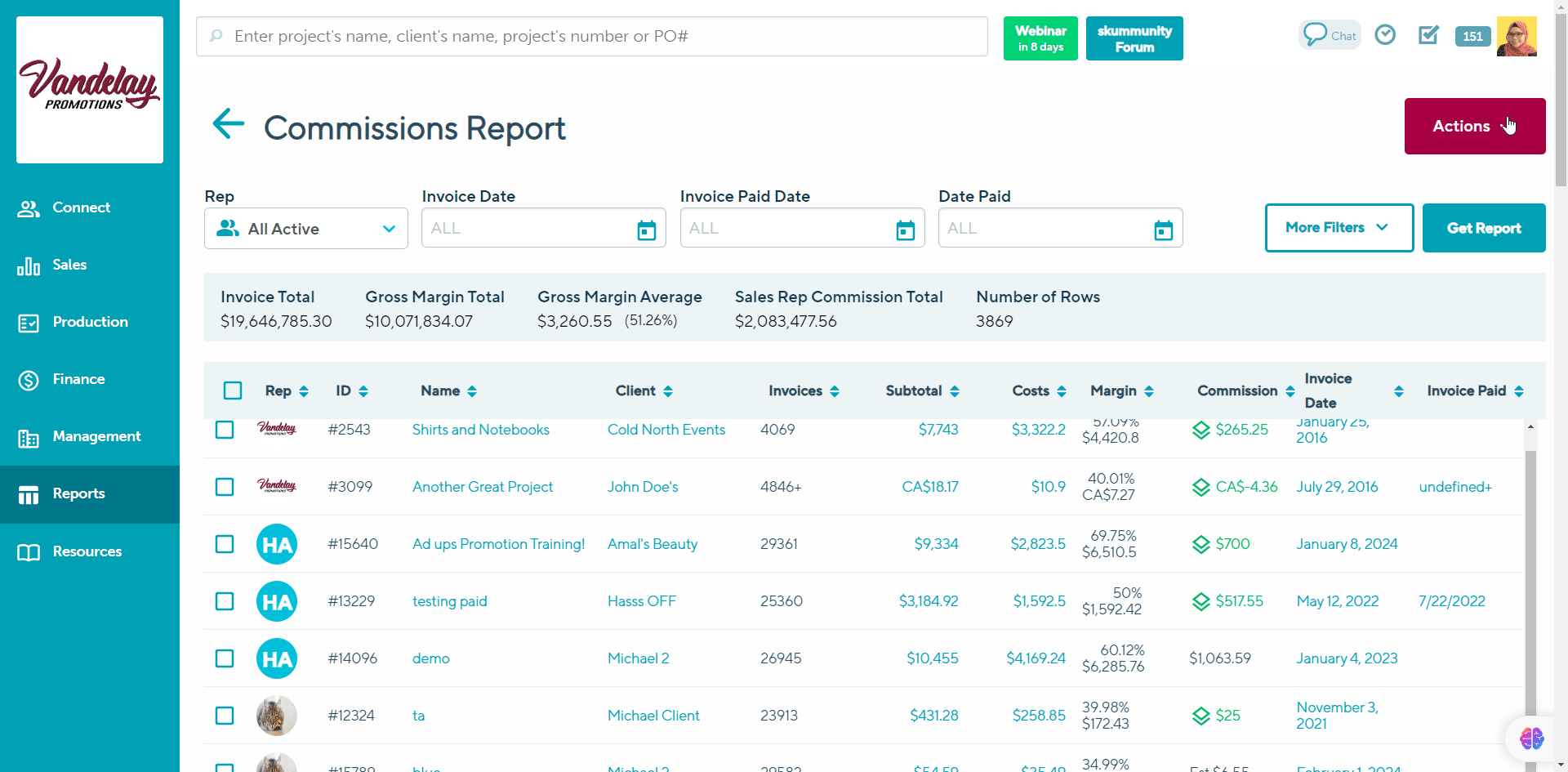Image resolution: width=1568 pixels, height=772 pixels.
Task: Select the checkbox for project #14096
Action: pyautogui.click(x=225, y=658)
